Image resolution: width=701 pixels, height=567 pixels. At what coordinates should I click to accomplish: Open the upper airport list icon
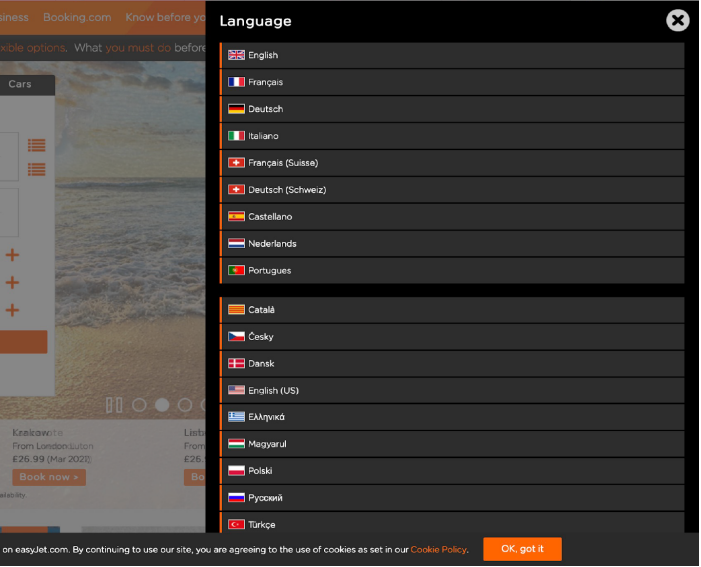[x=37, y=145]
